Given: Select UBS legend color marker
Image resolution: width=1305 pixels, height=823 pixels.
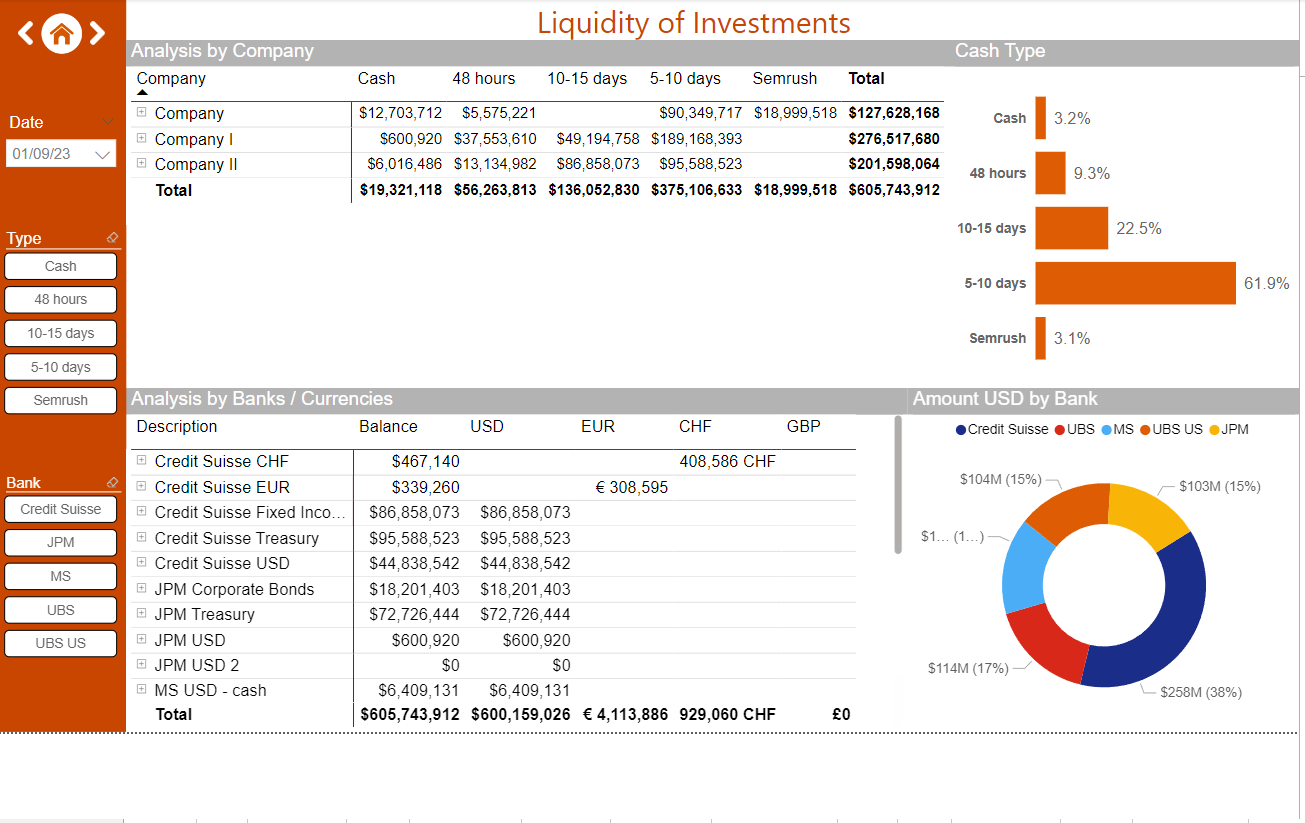Looking at the screenshot, I should [x=1060, y=430].
